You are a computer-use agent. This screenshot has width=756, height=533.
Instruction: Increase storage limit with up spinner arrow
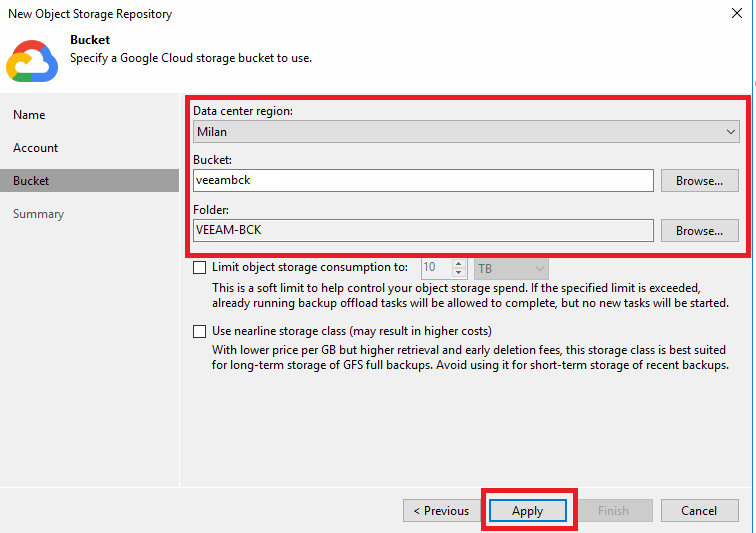(x=459, y=263)
